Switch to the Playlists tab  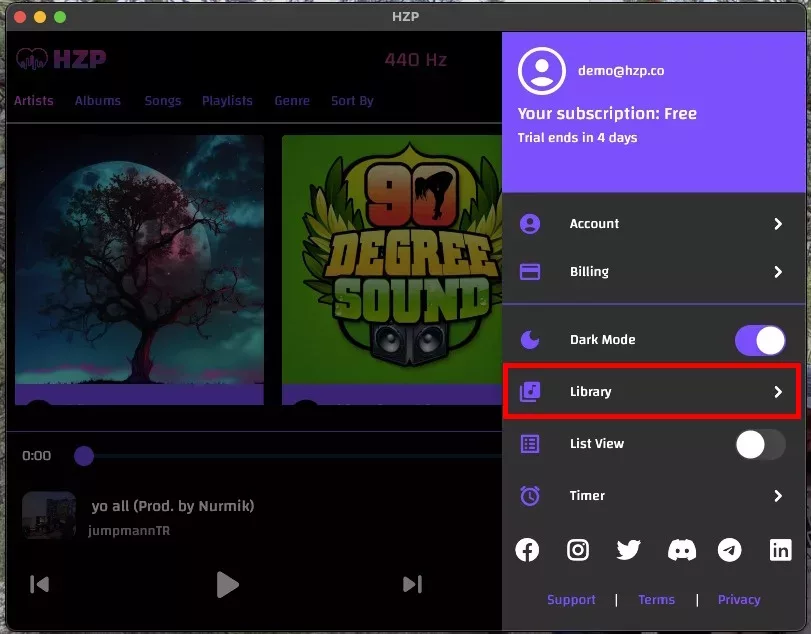228,100
